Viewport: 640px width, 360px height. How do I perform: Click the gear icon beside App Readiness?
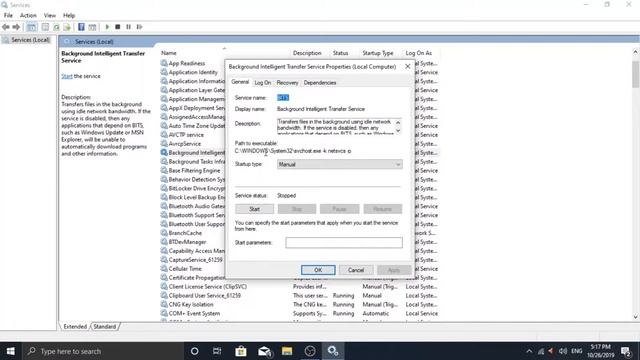pos(164,63)
